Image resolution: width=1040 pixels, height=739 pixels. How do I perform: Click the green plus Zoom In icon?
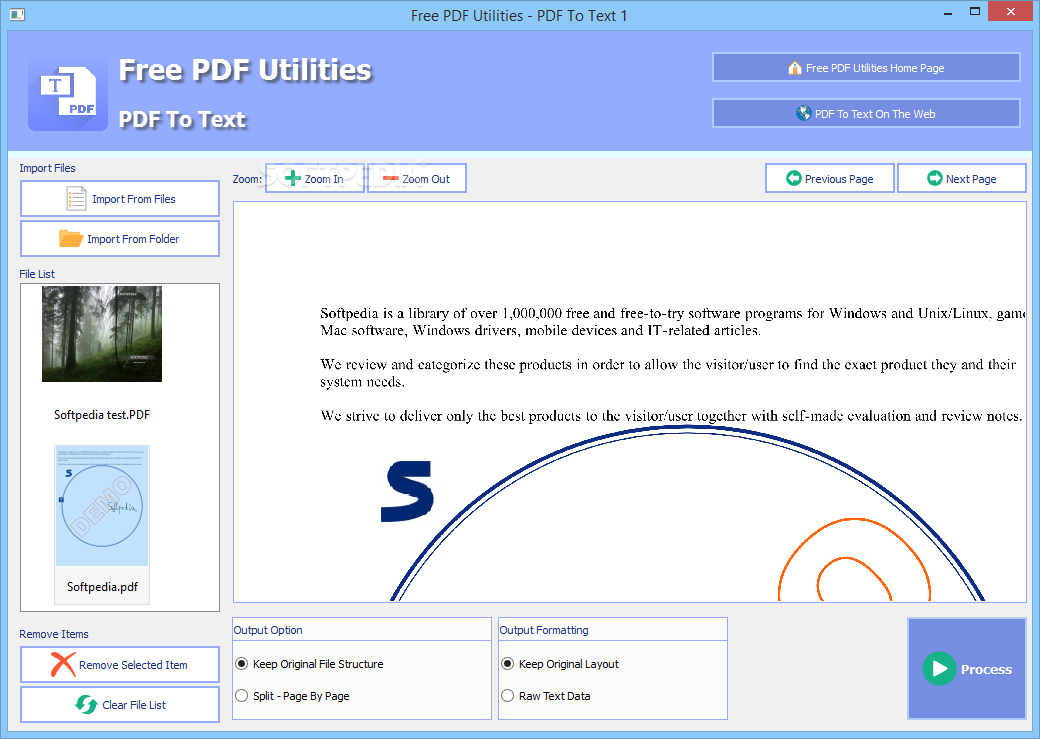(292, 178)
